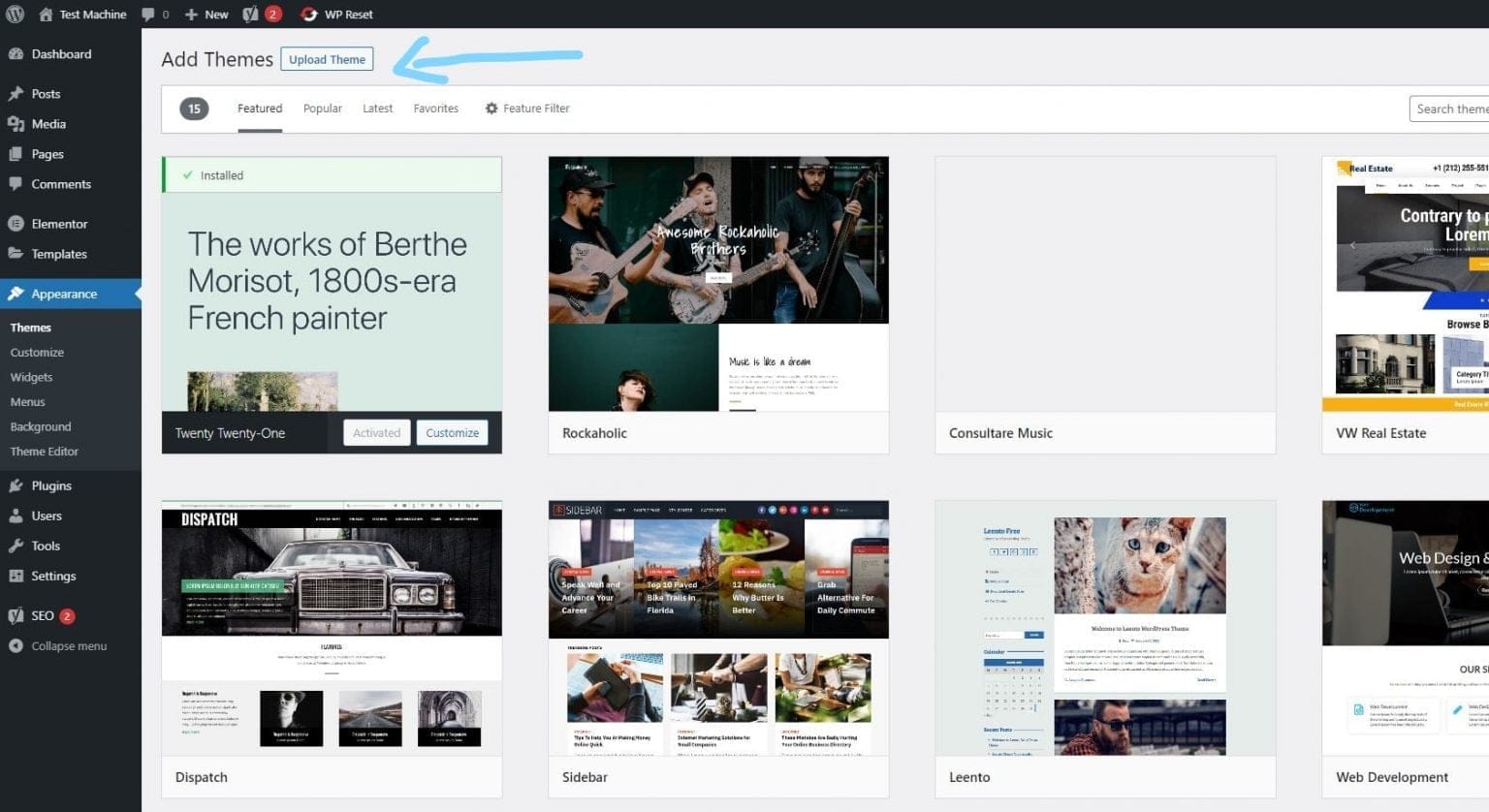Switch to the Featured tab
This screenshot has height=812, width=1489.
260,109
